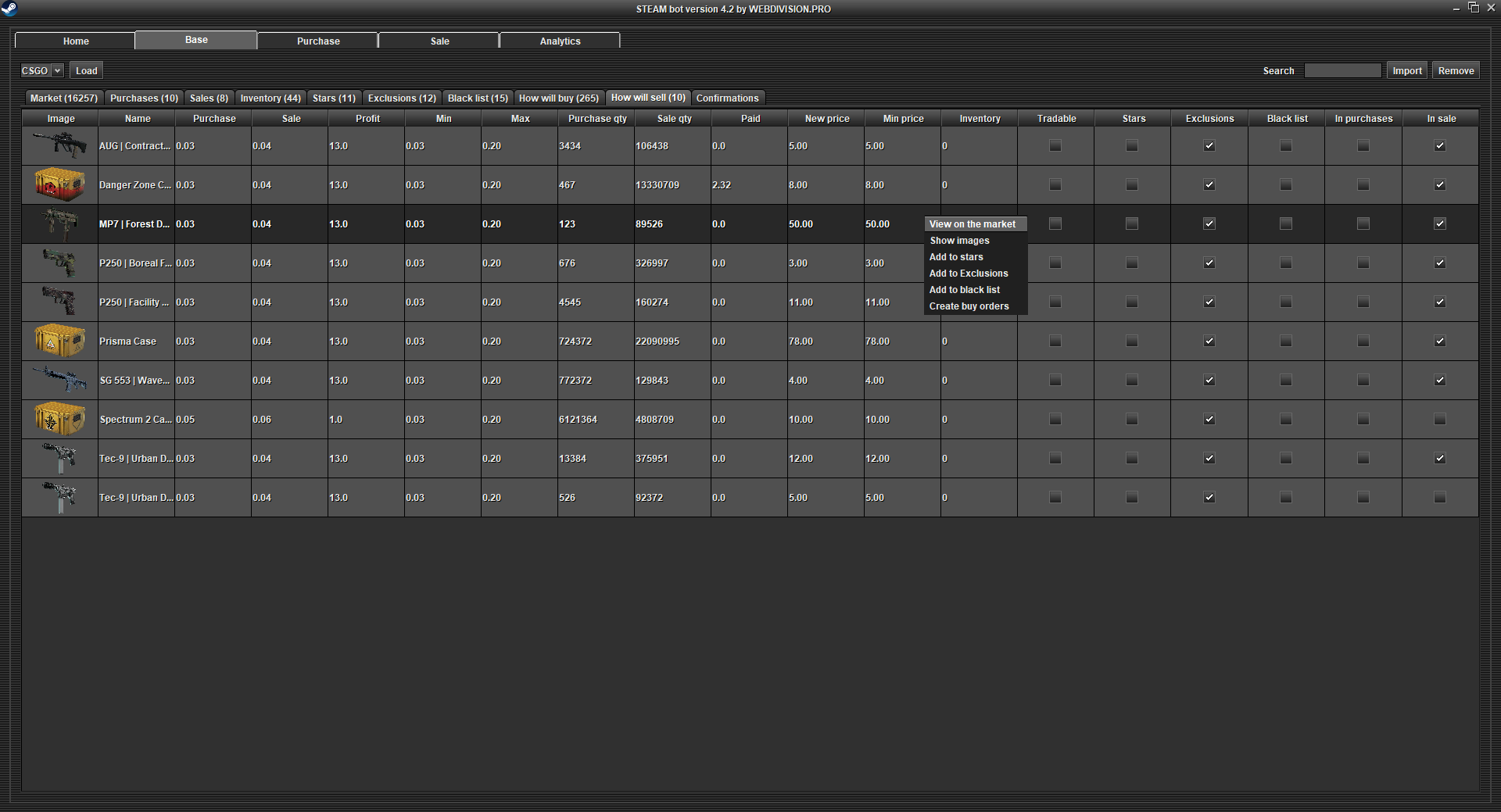Click the Import button
The image size is (1501, 812).
click(x=1406, y=70)
